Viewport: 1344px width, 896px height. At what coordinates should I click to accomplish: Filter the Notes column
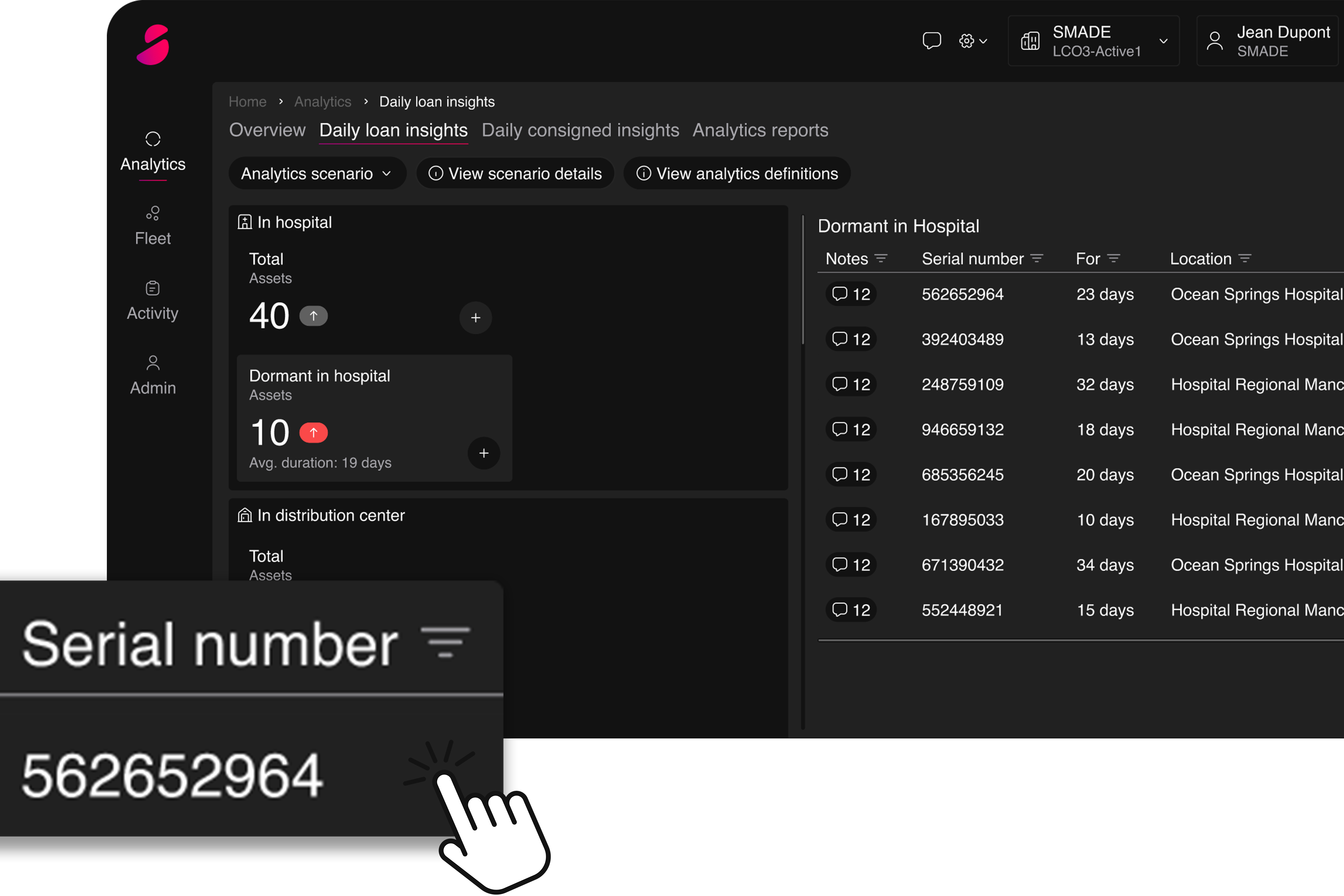point(881,259)
